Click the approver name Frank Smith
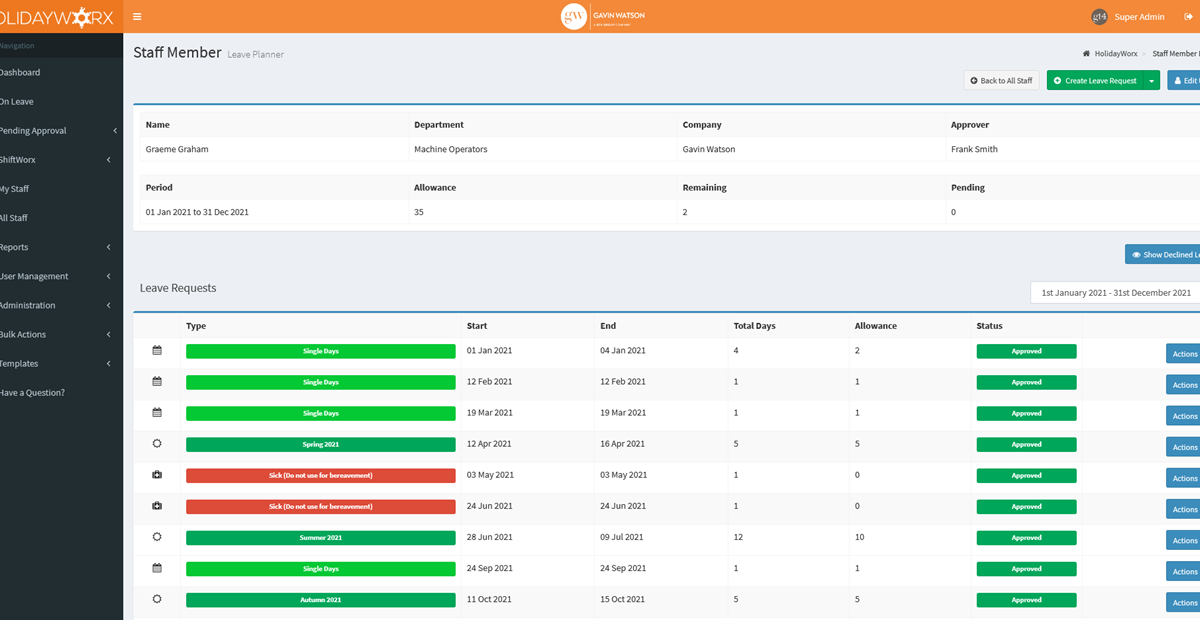This screenshot has height=620, width=1200. tap(974, 149)
